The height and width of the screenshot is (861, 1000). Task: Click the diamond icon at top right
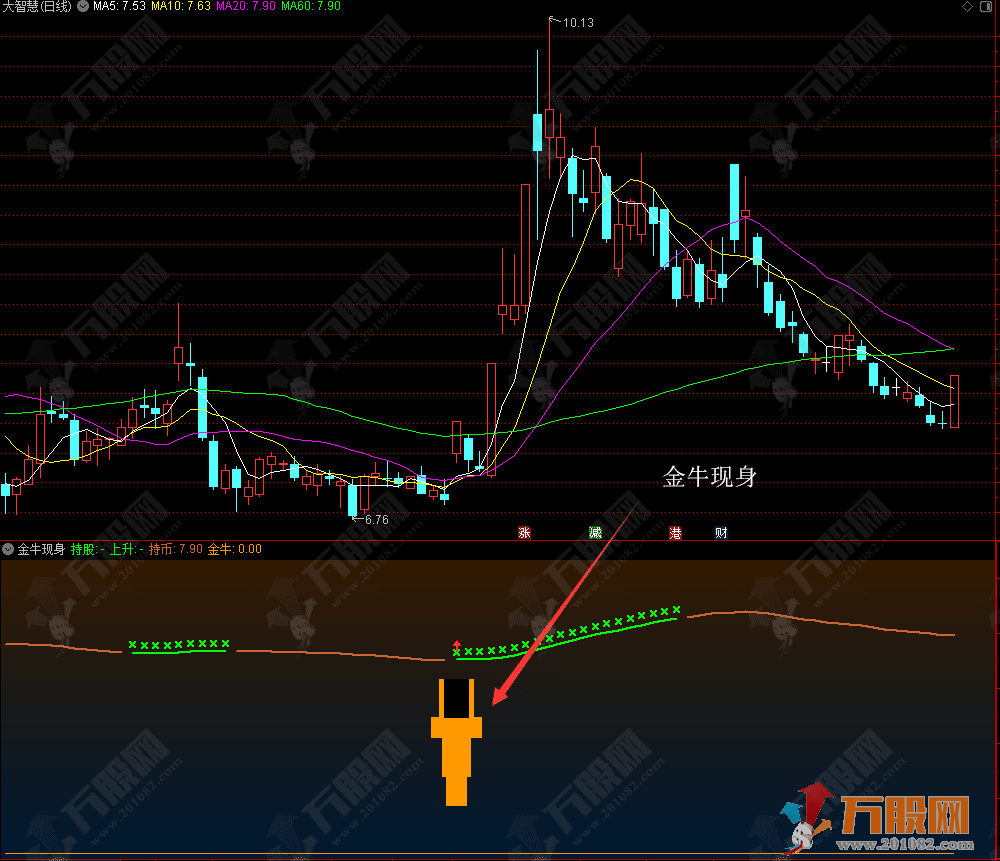pyautogui.click(x=967, y=6)
